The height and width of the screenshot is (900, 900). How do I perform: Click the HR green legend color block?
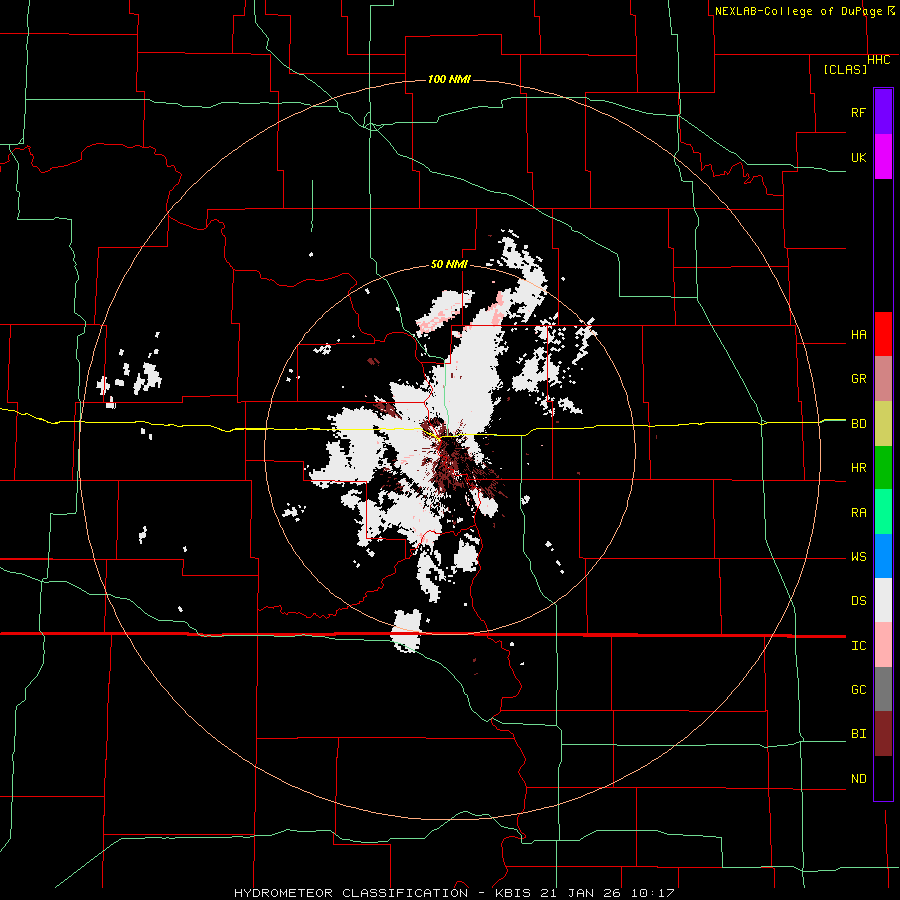coord(883,468)
